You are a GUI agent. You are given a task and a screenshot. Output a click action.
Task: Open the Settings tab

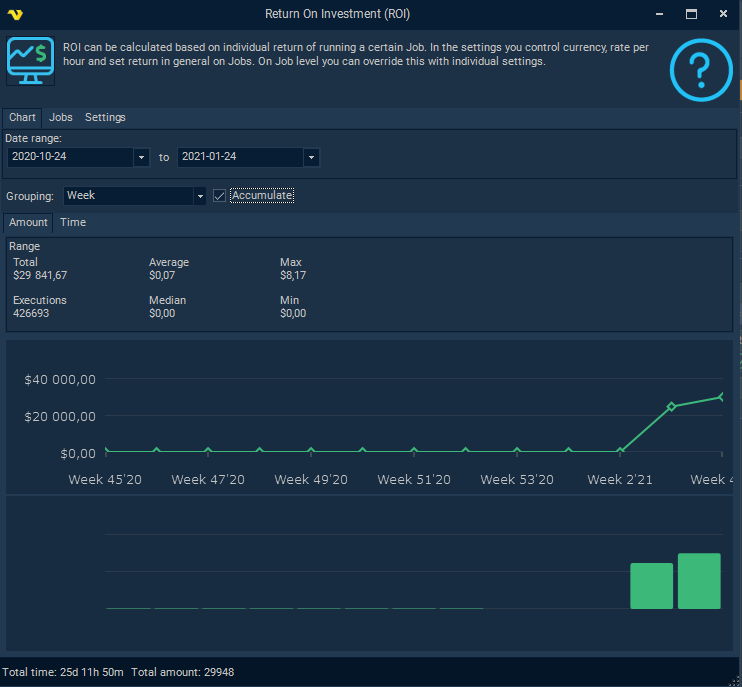click(105, 118)
